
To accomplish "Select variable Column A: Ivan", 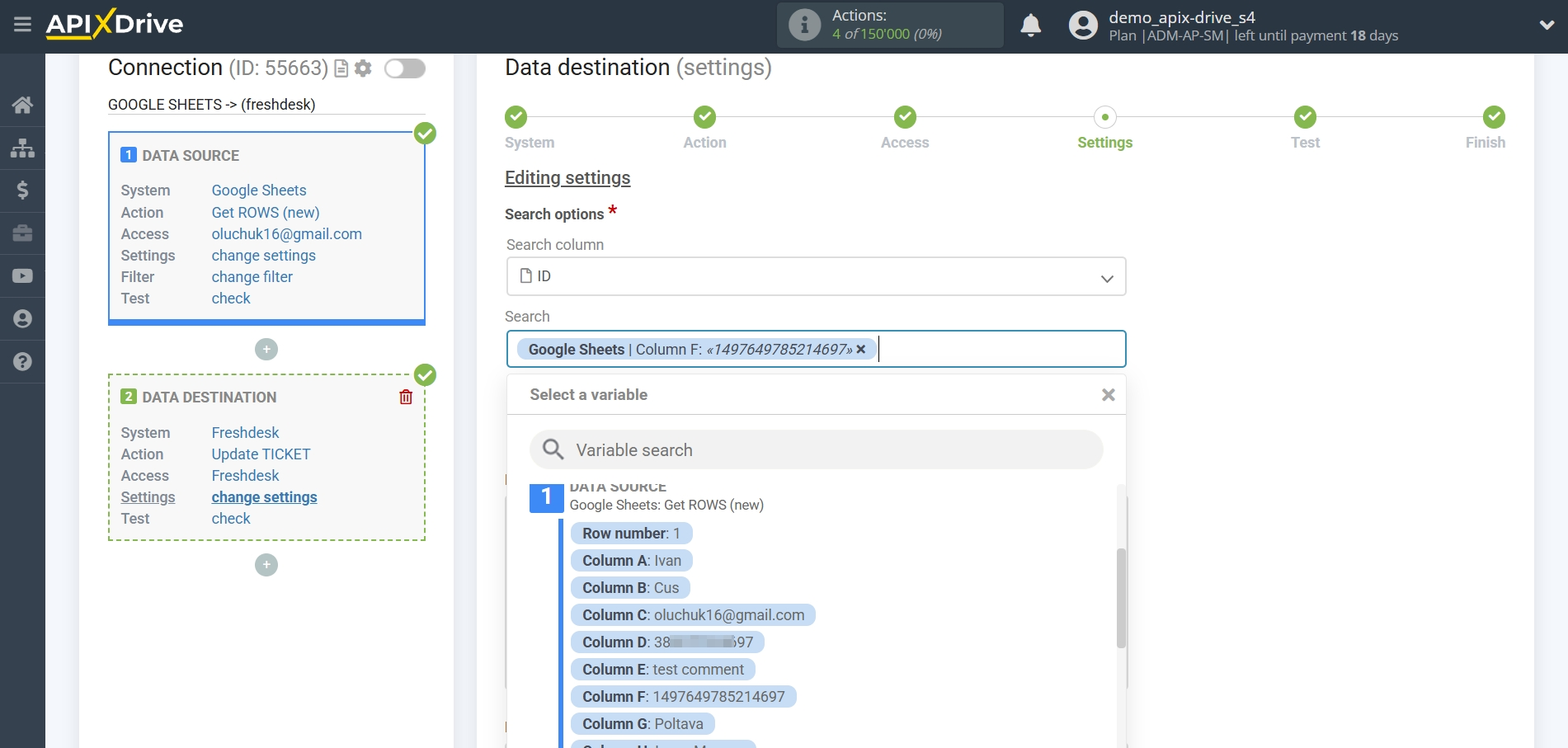I will tap(632, 561).
